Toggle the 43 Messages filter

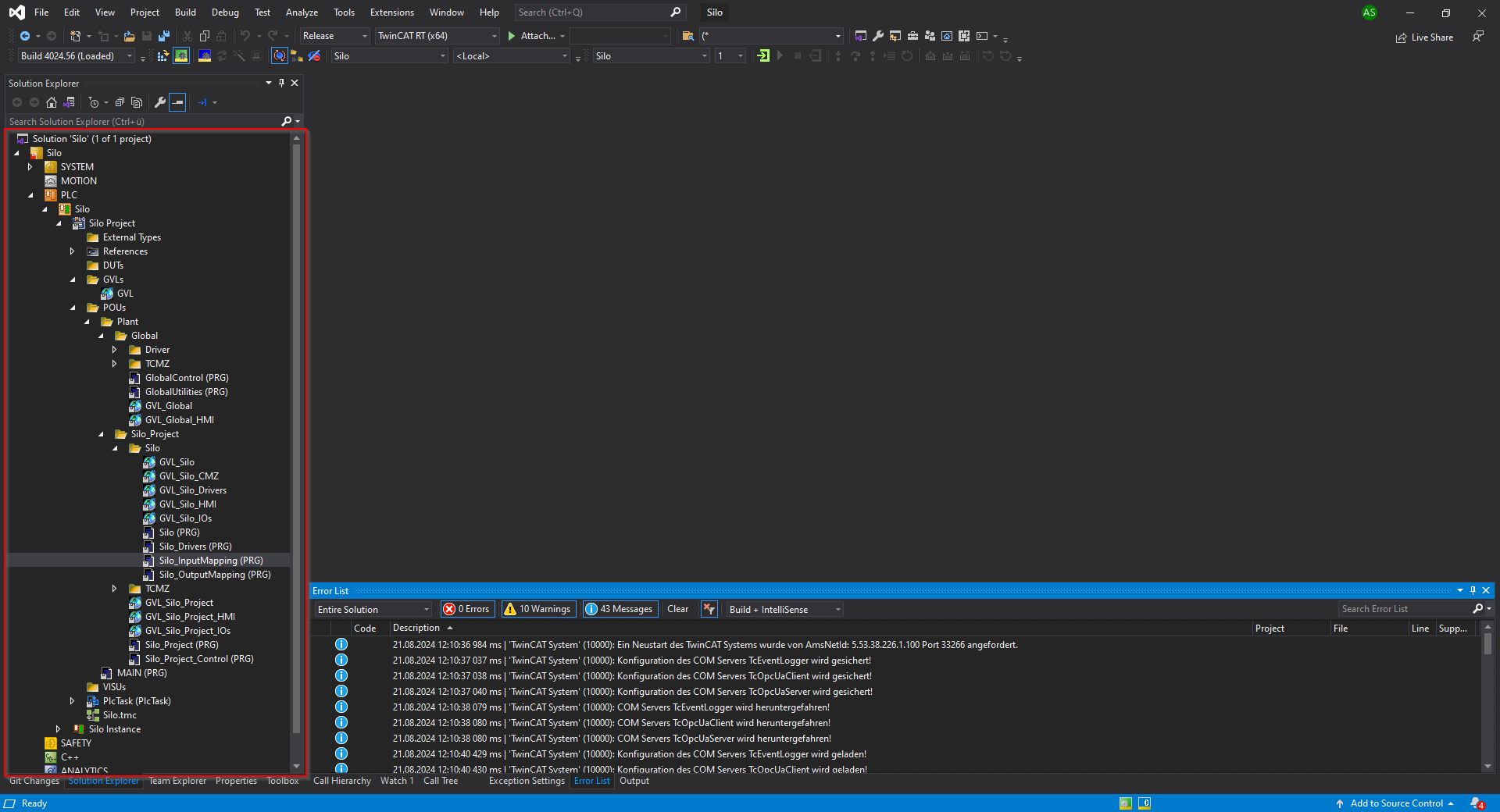pos(620,609)
